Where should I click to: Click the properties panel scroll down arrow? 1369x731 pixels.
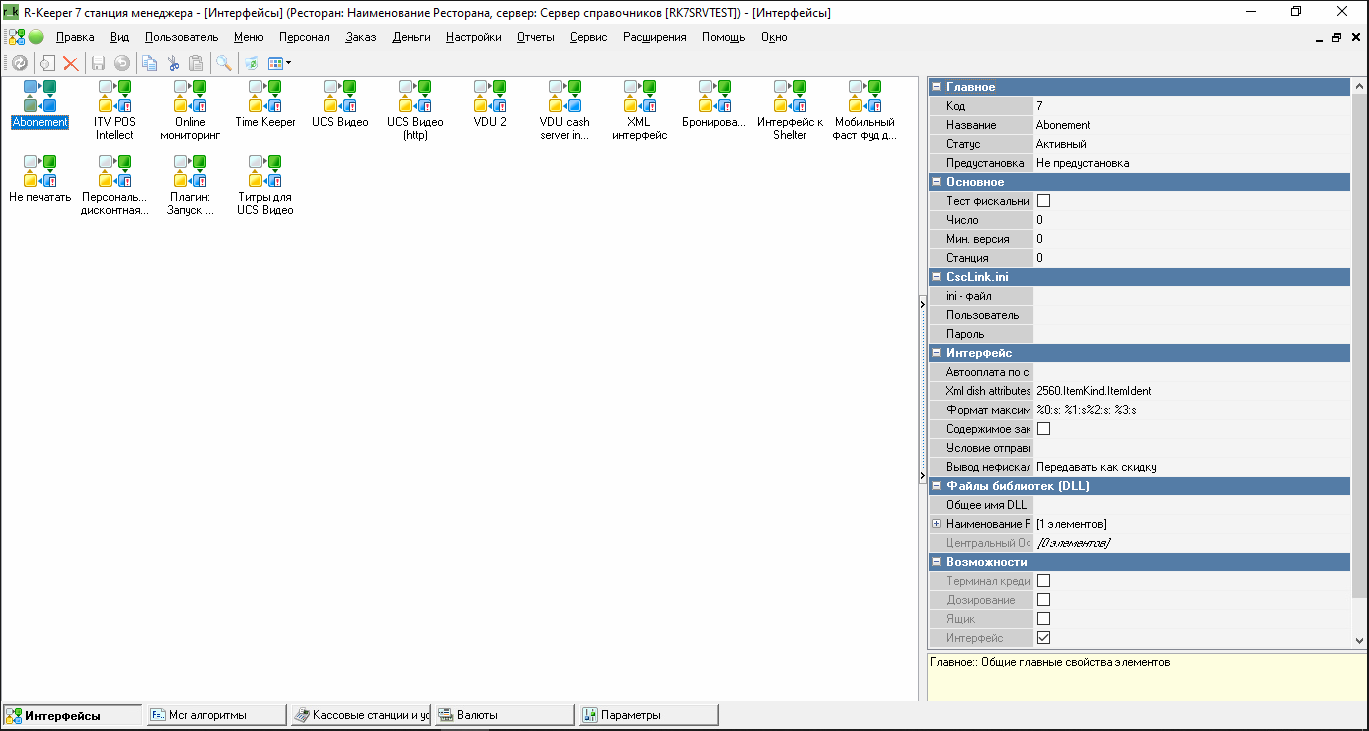(1359, 640)
